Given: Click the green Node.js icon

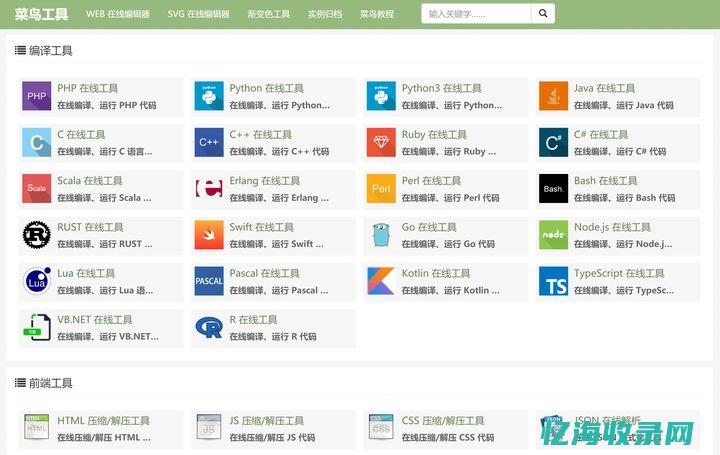Looking at the screenshot, I should click(553, 235).
